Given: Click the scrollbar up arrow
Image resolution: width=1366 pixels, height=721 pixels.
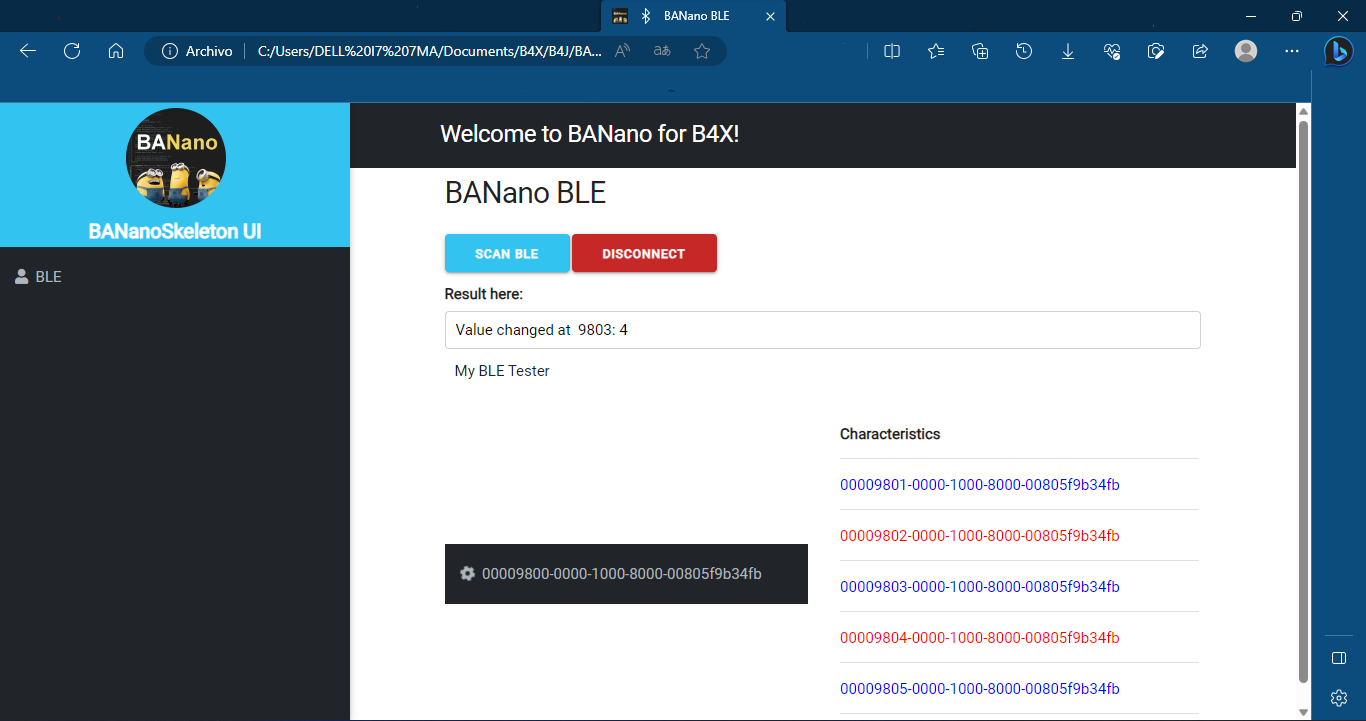Looking at the screenshot, I should pos(1303,110).
